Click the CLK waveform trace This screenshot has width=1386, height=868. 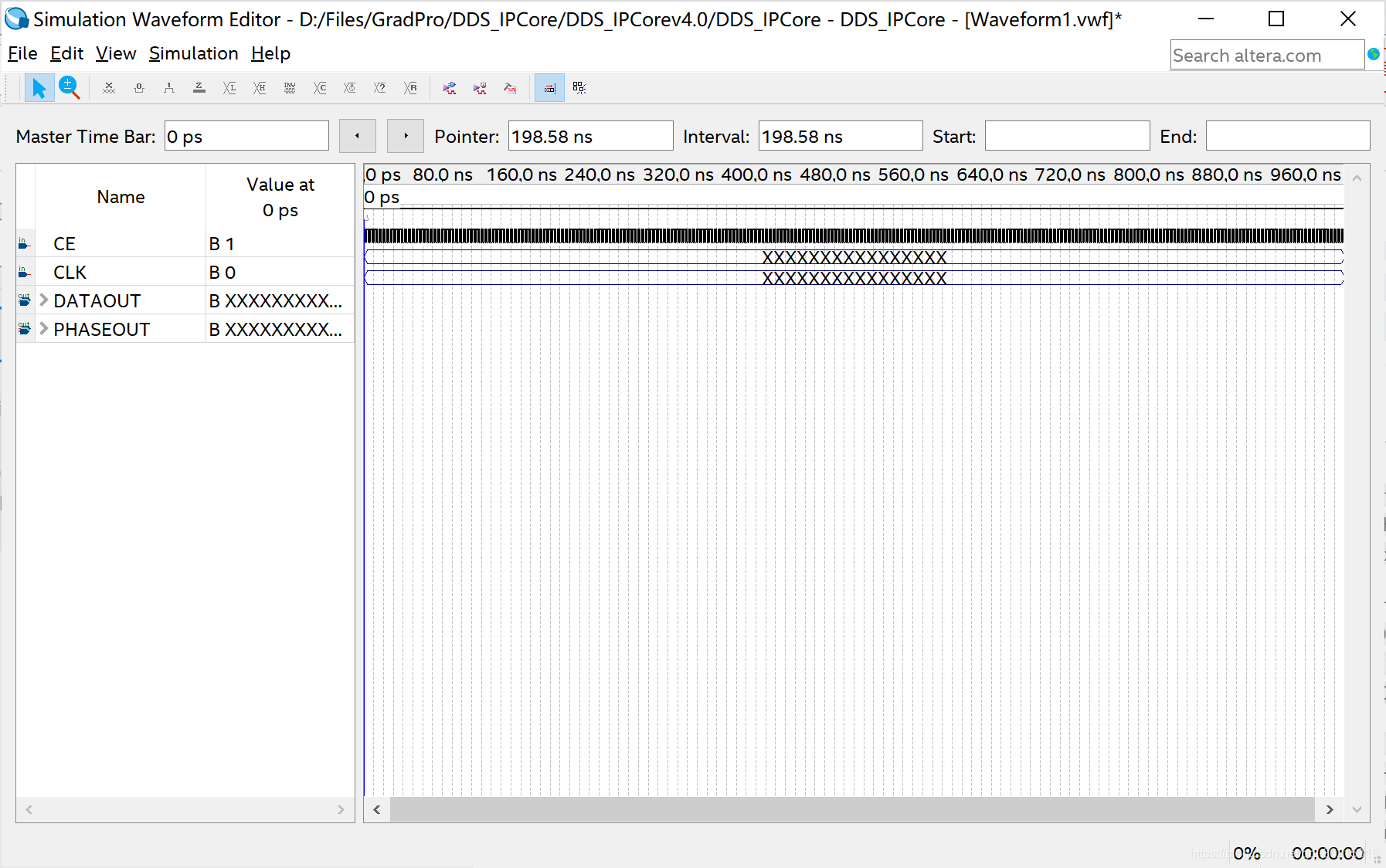(x=854, y=236)
